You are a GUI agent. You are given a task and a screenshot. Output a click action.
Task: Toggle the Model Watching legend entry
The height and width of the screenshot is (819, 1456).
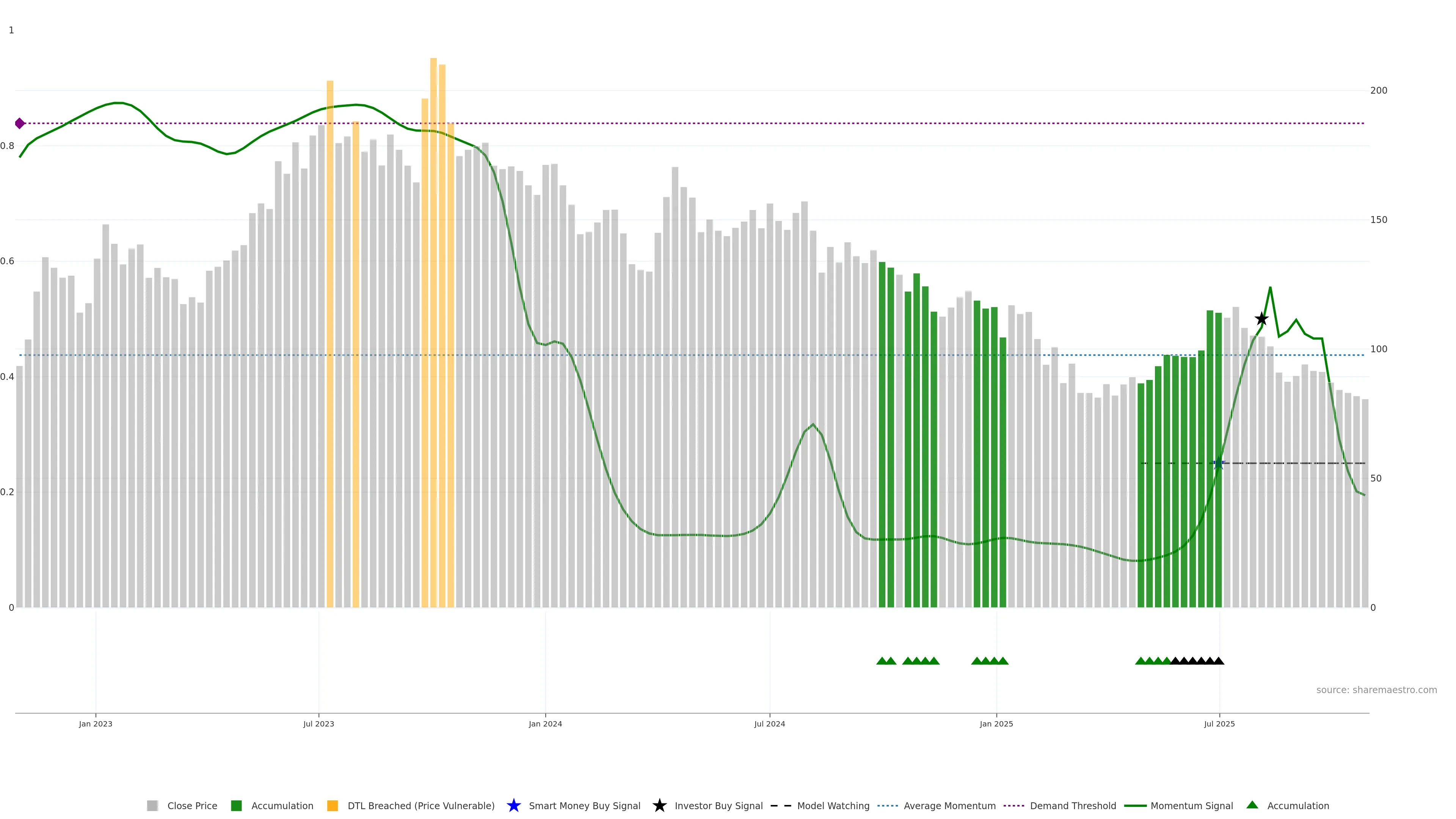[x=833, y=806]
